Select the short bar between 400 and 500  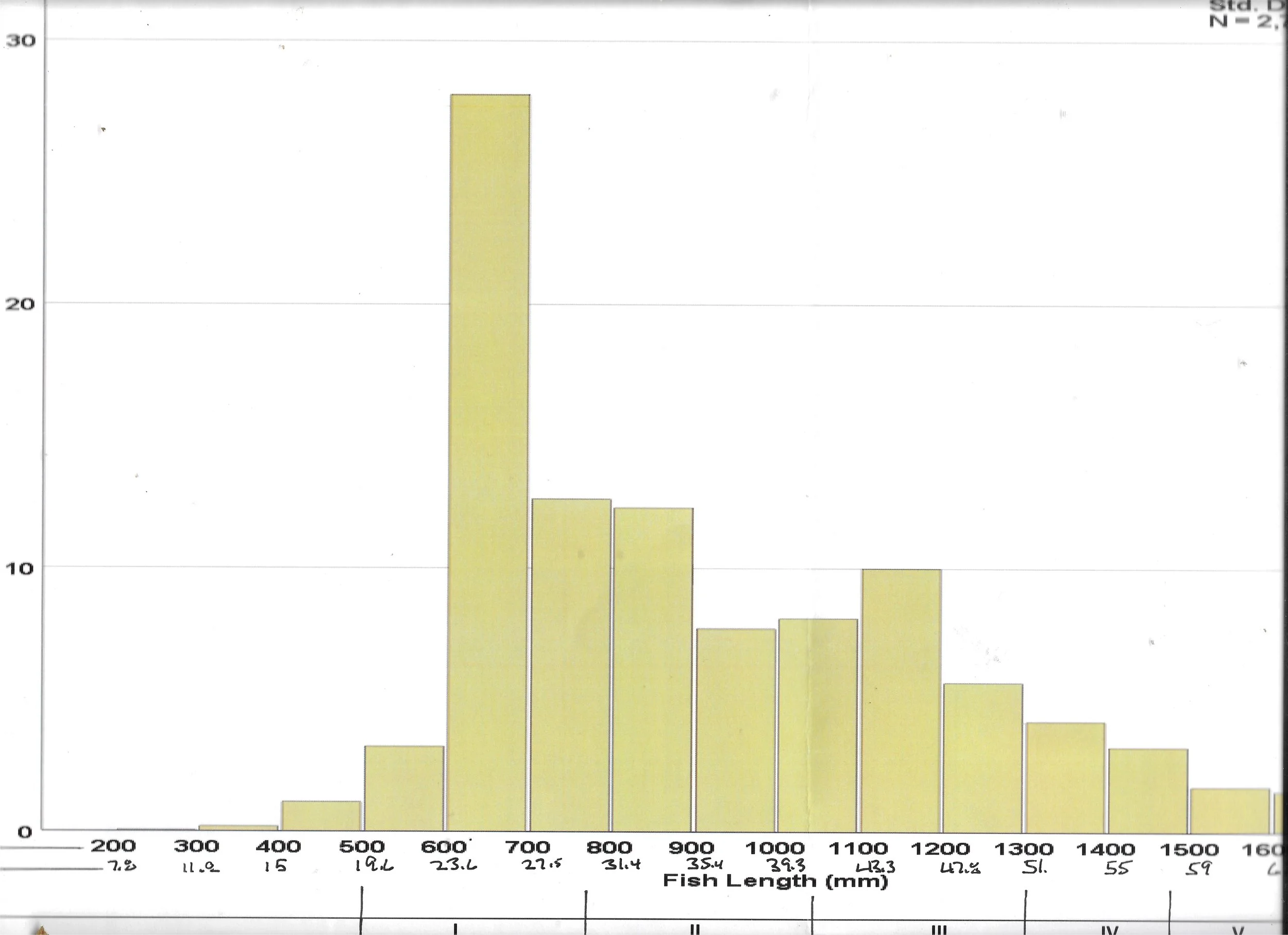[x=321, y=815]
